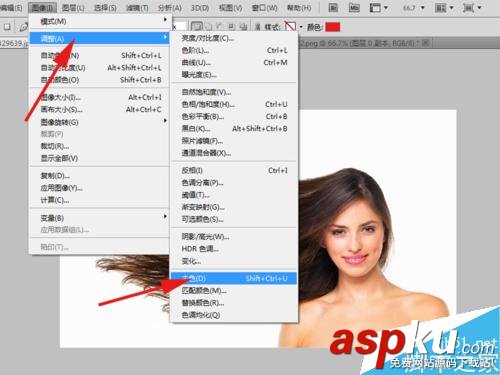This screenshot has width=500, height=375.
Task: Expand the 变量(B) submenu
Action: [100, 218]
